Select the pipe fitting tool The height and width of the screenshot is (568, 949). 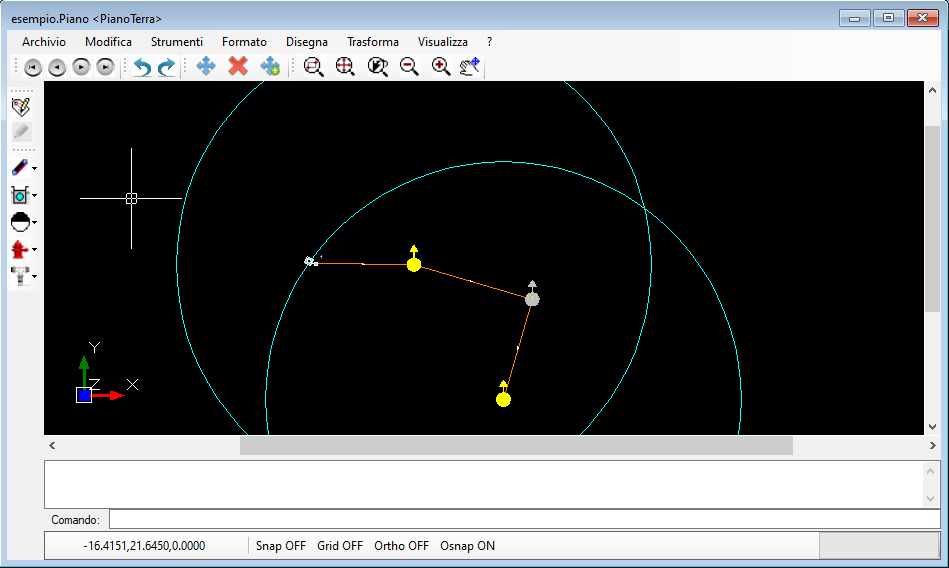tap(20, 276)
